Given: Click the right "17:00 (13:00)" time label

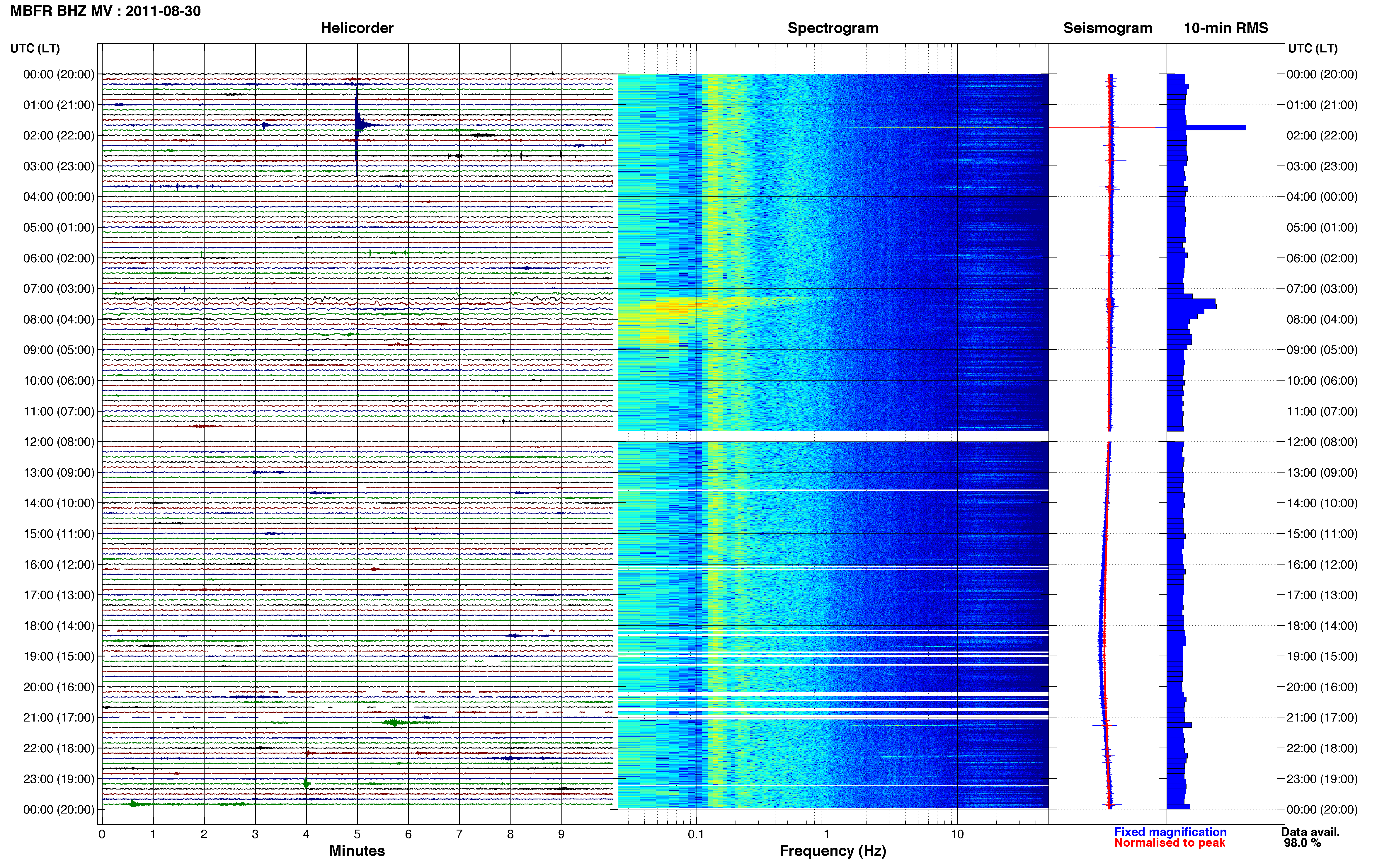Looking at the screenshot, I should pyautogui.click(x=1322, y=595).
